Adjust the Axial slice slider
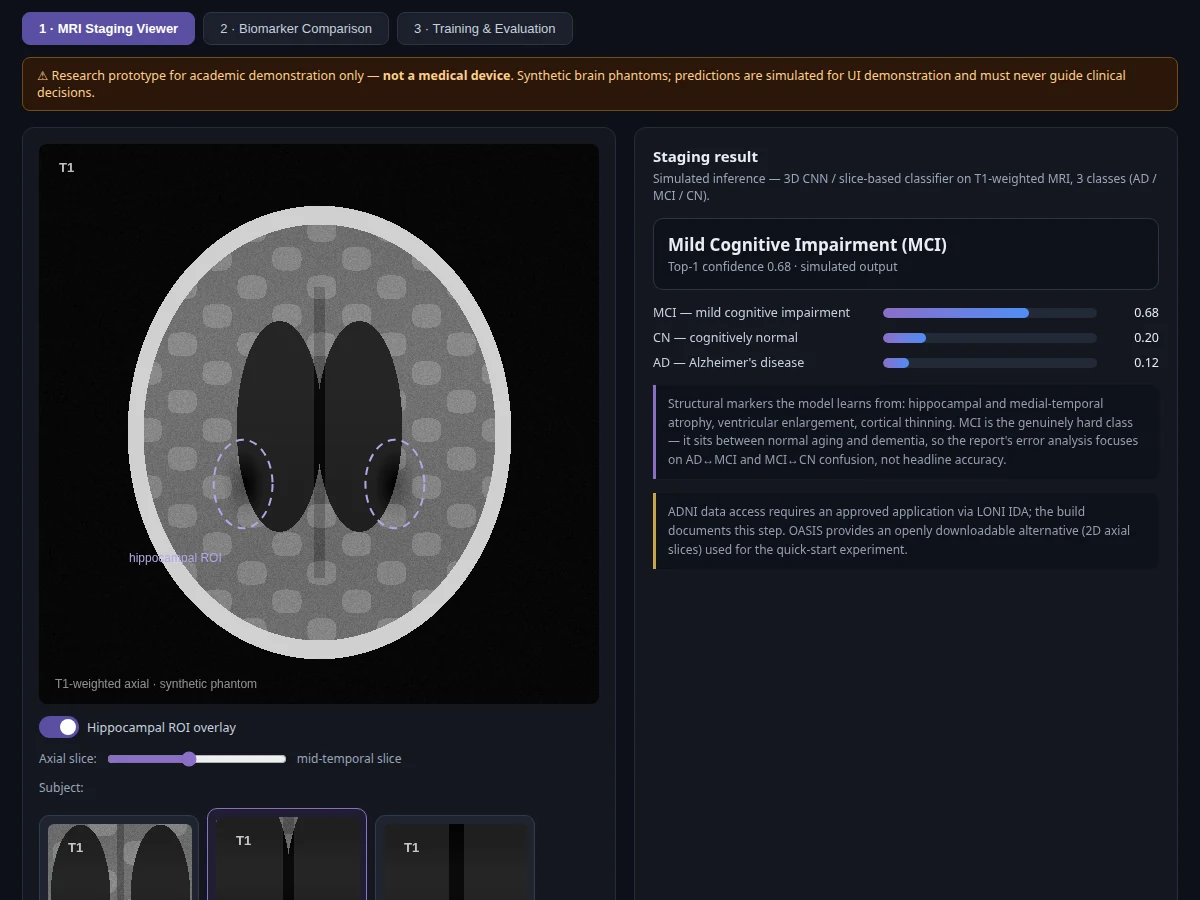Image resolution: width=1200 pixels, height=900 pixels. (x=197, y=759)
